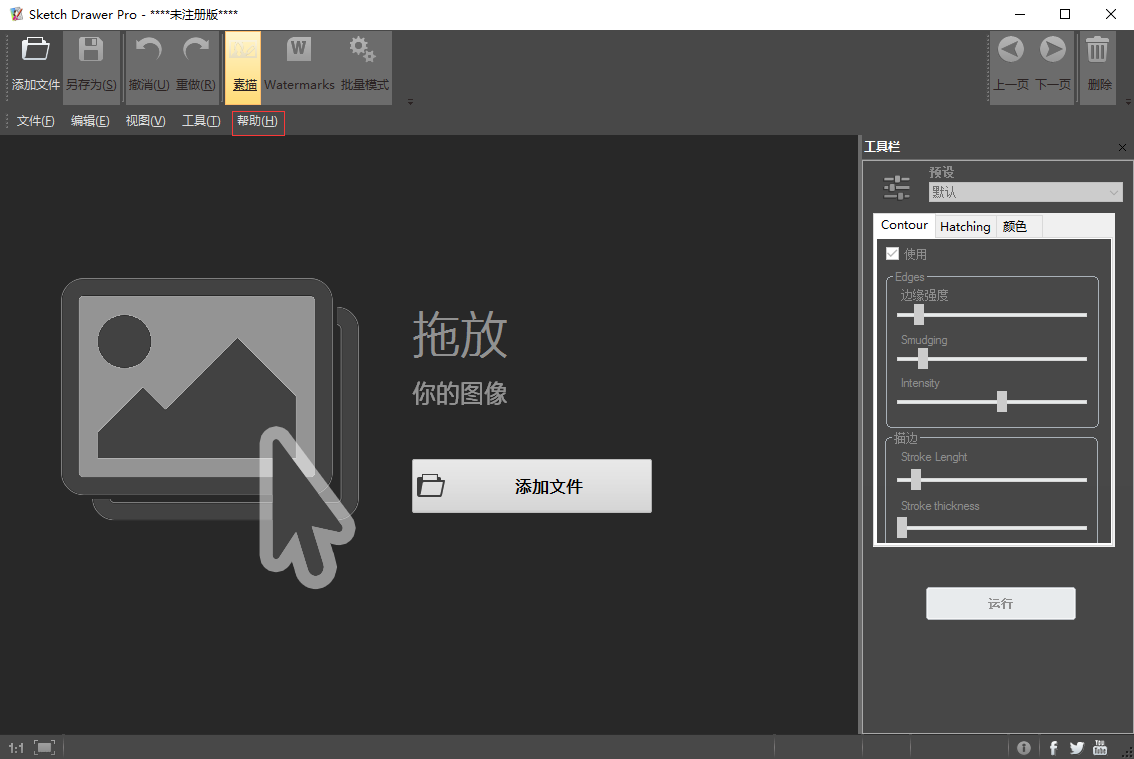The height and width of the screenshot is (759, 1134).
Task: Open the Twitter icon in status bar
Action: [x=1076, y=747]
